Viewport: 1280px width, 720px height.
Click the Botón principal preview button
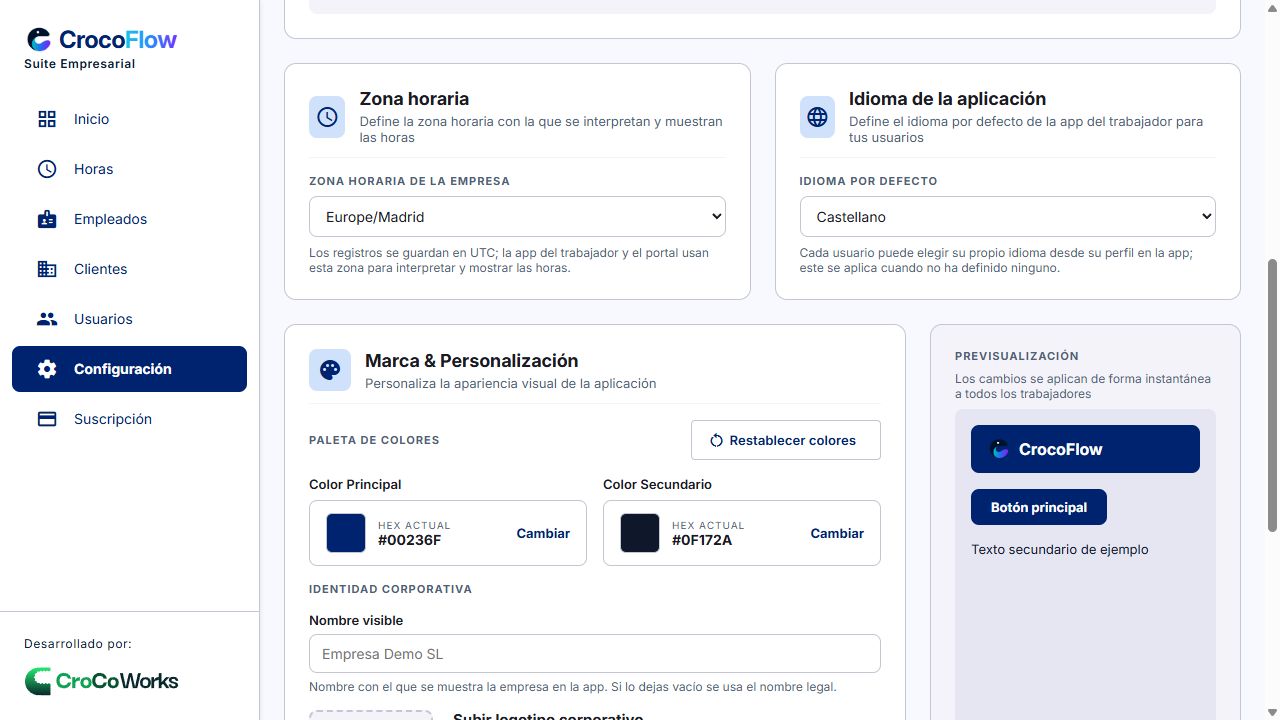(x=1039, y=507)
